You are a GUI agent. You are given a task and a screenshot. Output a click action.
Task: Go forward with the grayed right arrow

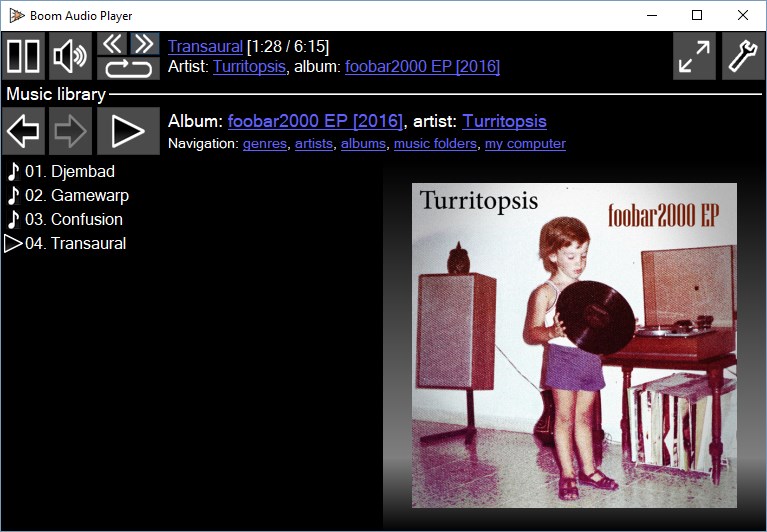70,131
